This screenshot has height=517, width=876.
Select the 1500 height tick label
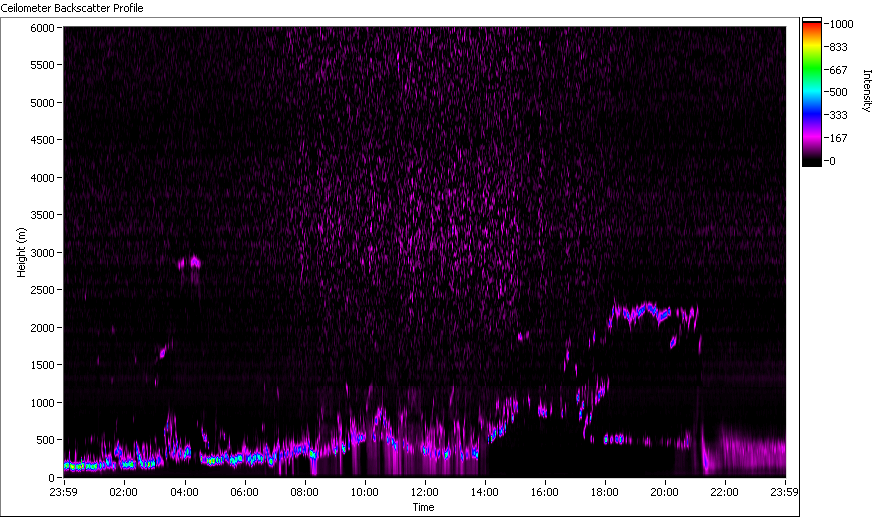click(42, 365)
